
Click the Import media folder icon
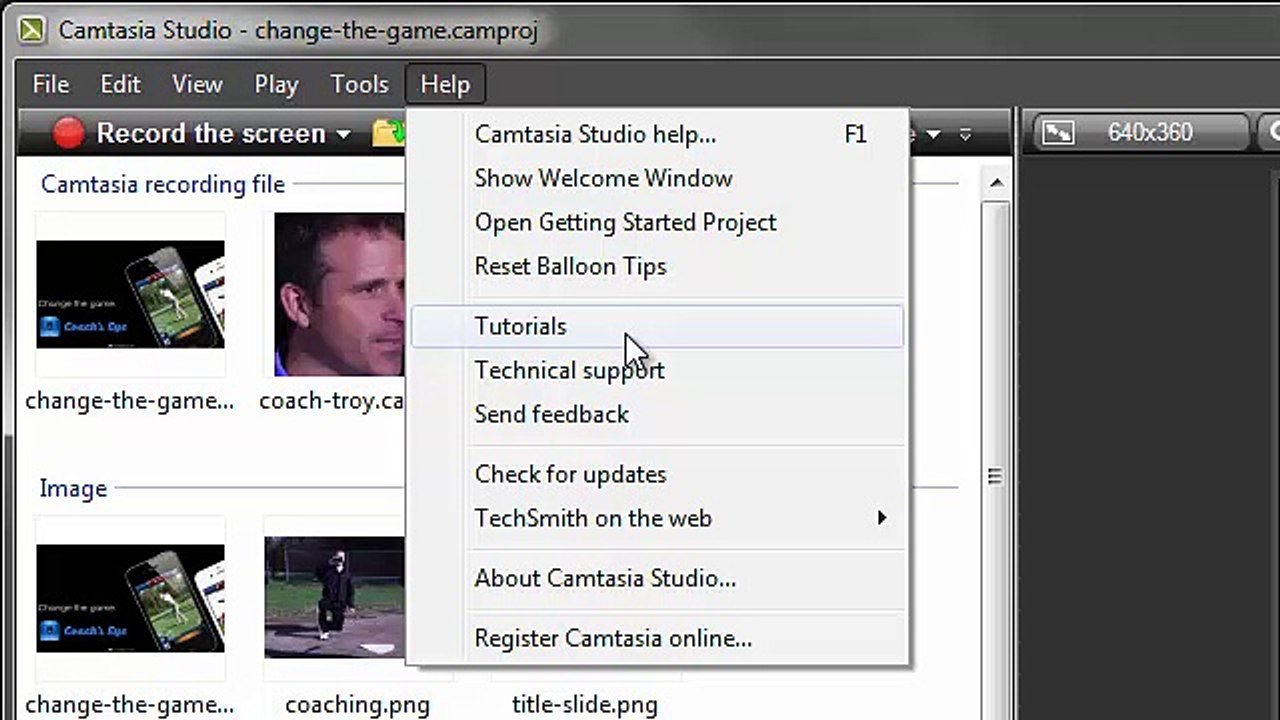(388, 133)
